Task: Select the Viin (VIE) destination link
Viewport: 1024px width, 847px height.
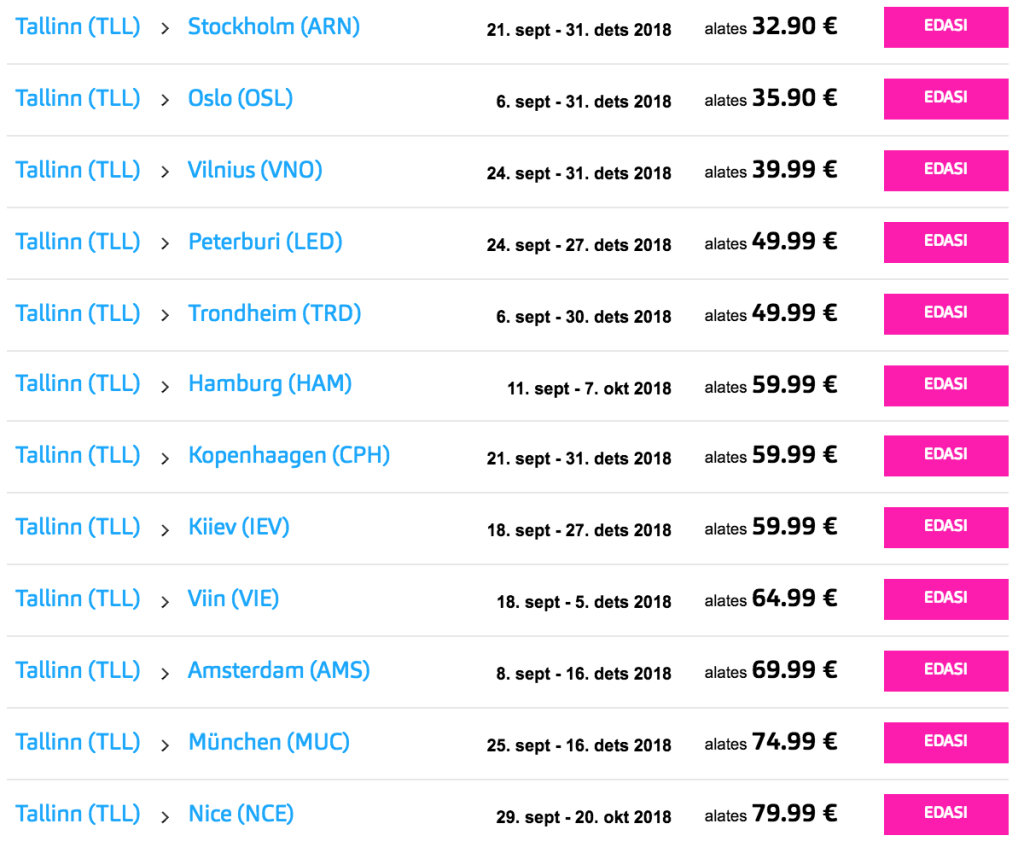Action: click(x=233, y=598)
